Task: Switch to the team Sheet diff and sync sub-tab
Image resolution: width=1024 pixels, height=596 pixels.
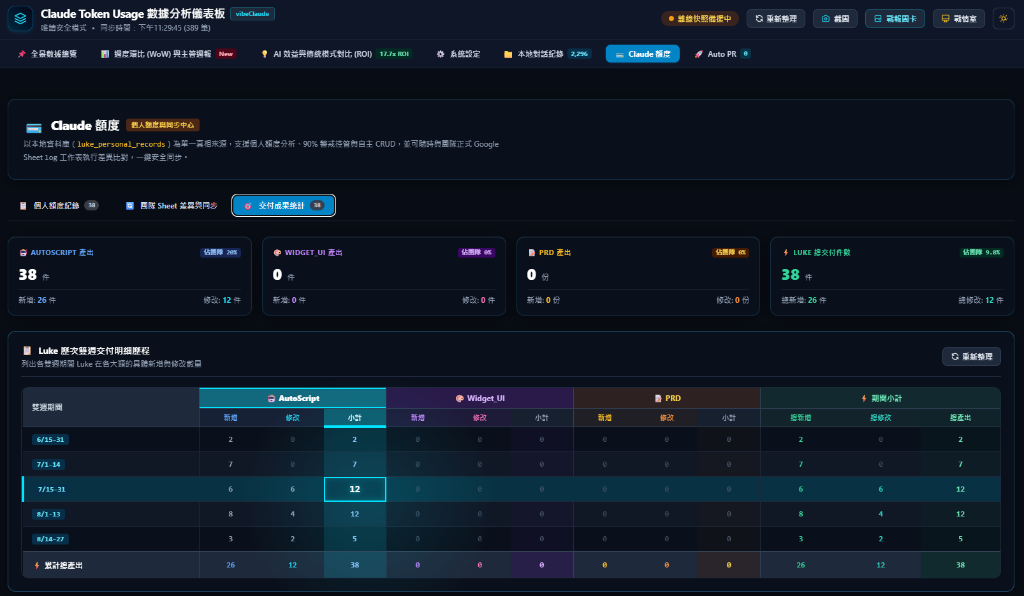Action: click(171, 206)
